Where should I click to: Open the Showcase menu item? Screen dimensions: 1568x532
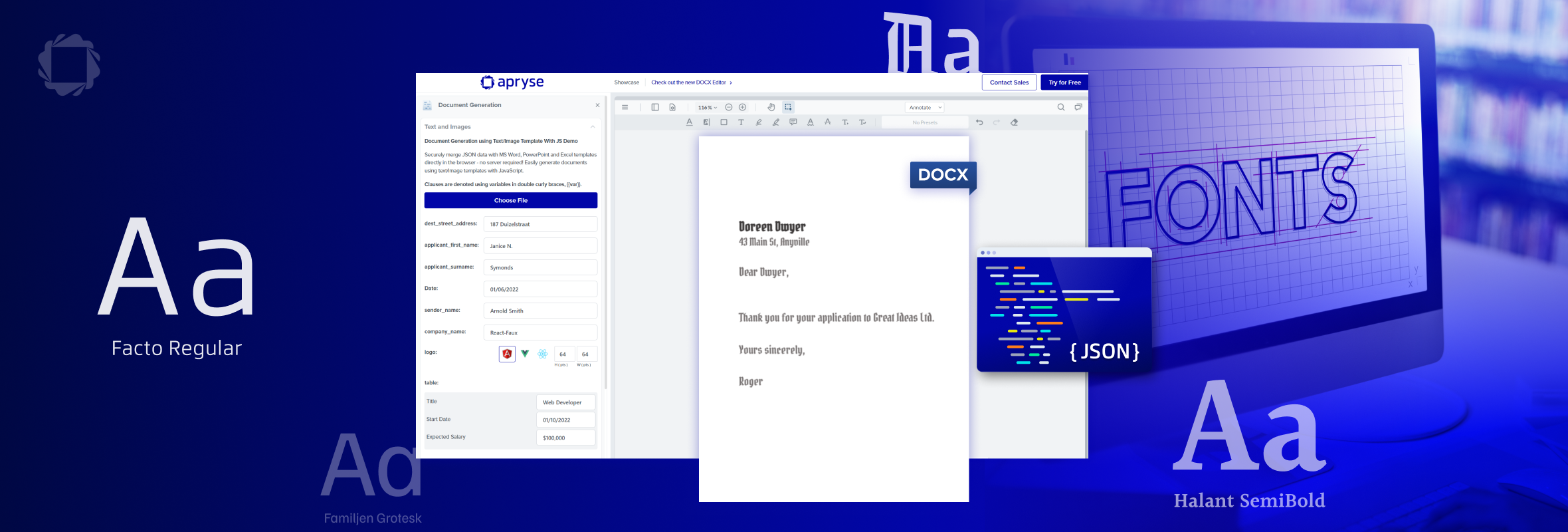[x=627, y=82]
